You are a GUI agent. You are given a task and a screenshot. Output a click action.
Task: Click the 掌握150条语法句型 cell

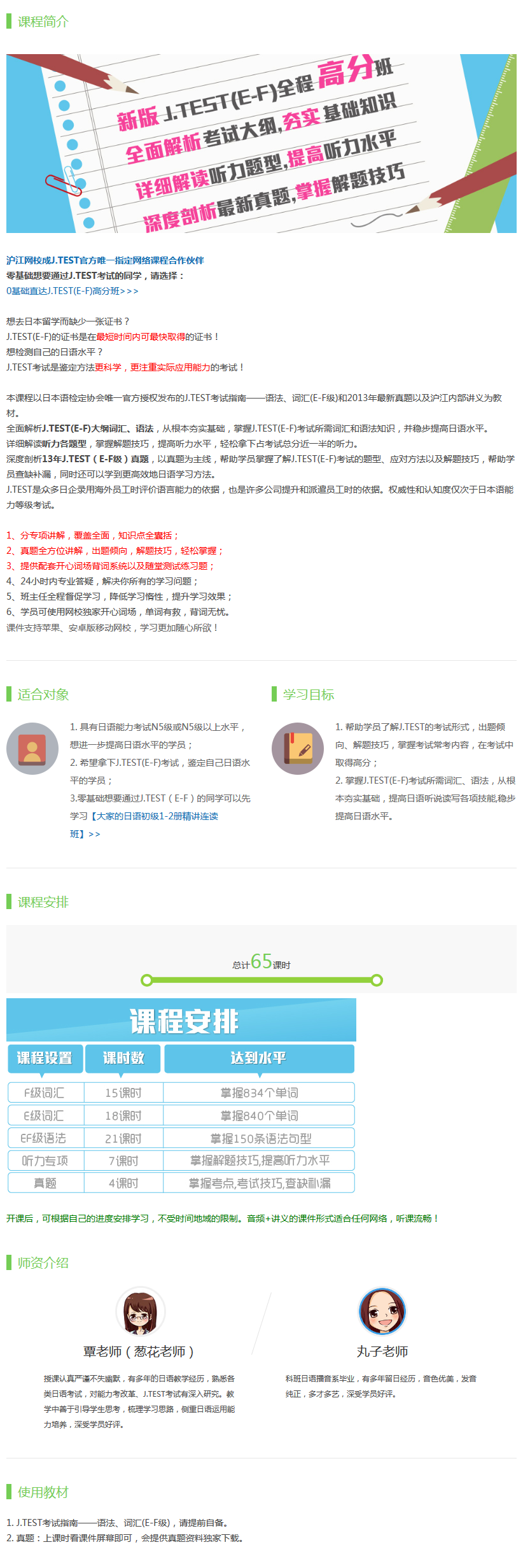coord(259,1138)
